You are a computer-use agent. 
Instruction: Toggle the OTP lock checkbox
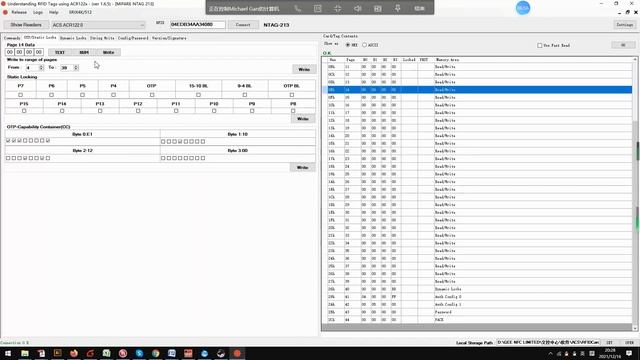tap(152, 95)
